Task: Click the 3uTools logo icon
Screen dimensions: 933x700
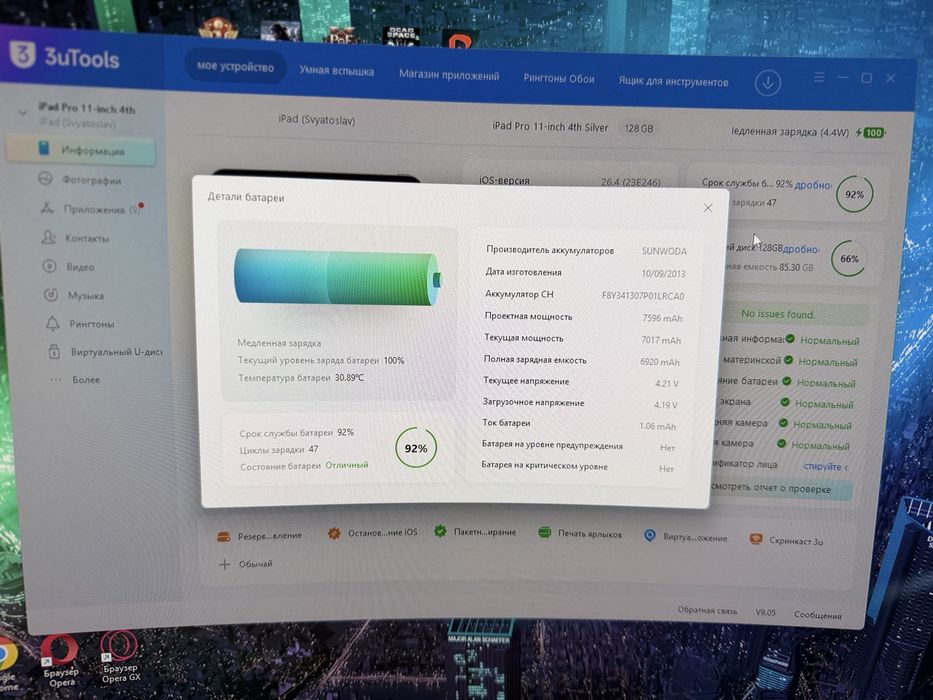Action: pyautogui.click(x=22, y=55)
